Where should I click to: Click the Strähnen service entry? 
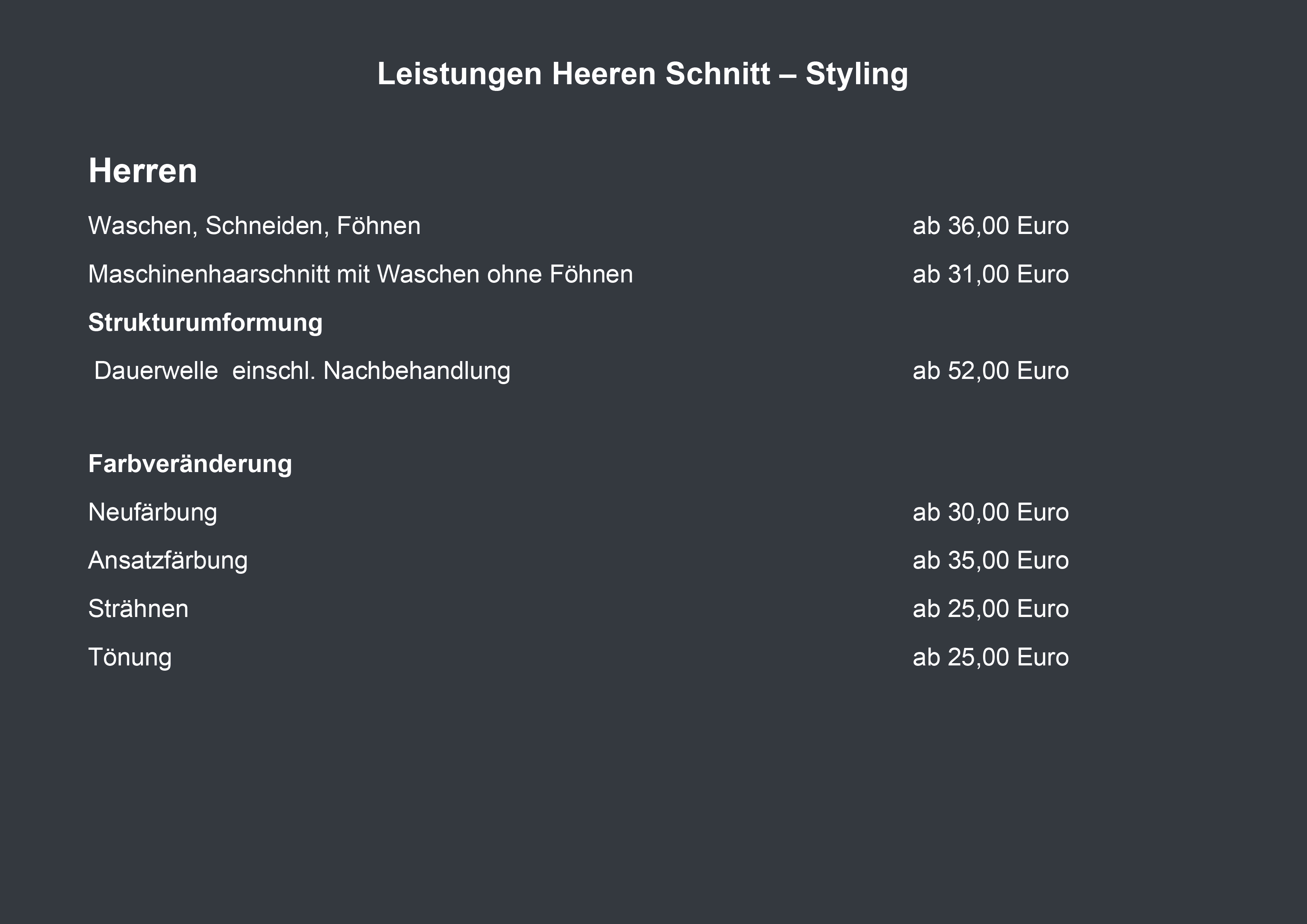pos(138,609)
